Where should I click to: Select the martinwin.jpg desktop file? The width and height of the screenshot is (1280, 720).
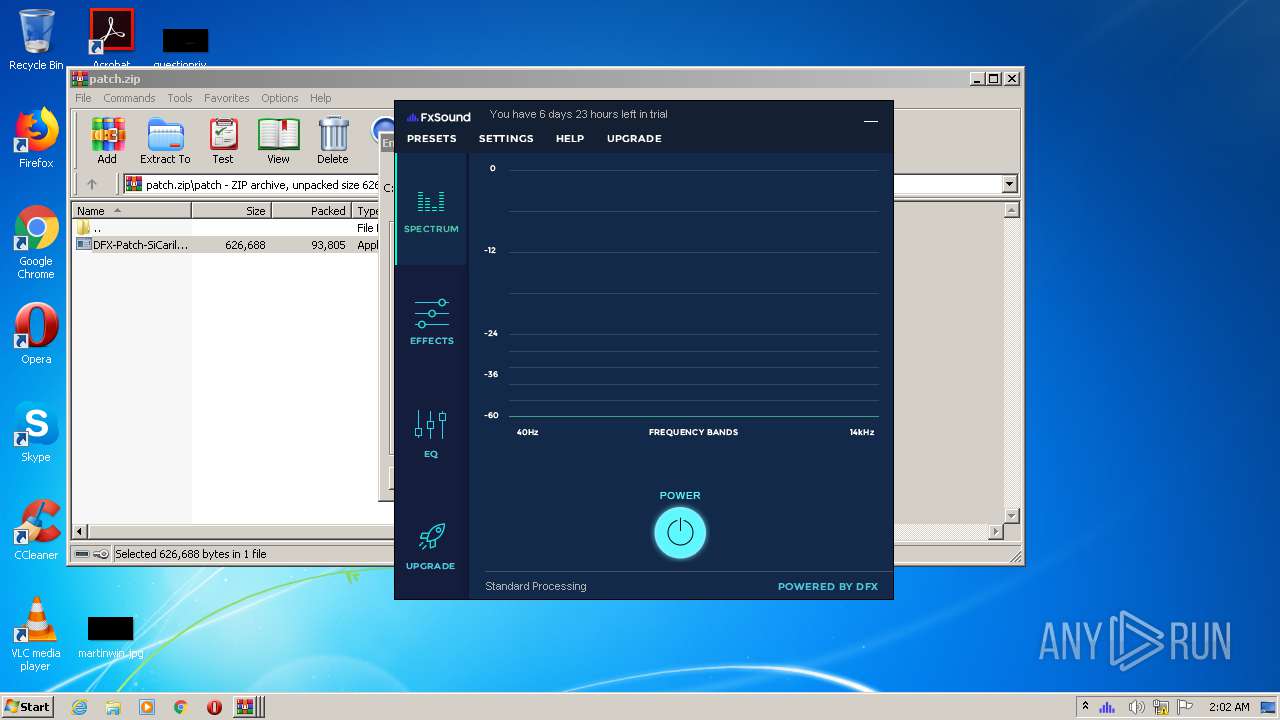pyautogui.click(x=110, y=637)
